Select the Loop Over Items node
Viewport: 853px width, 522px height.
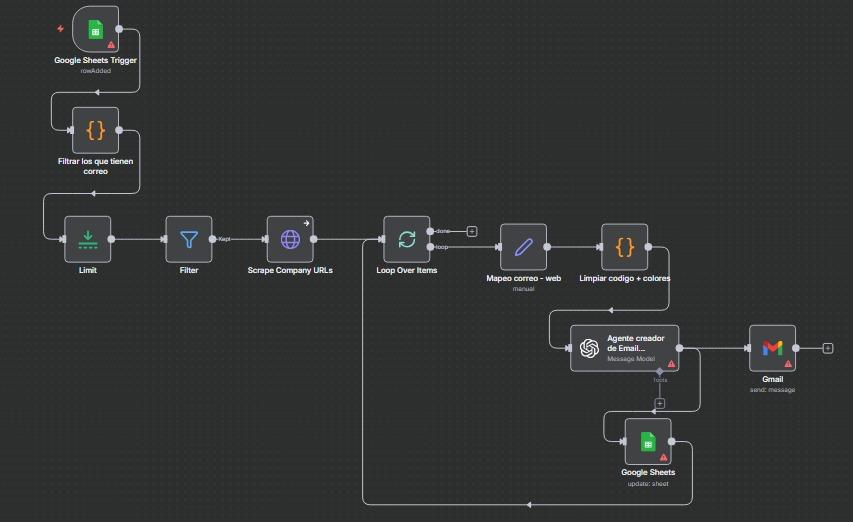[406, 239]
